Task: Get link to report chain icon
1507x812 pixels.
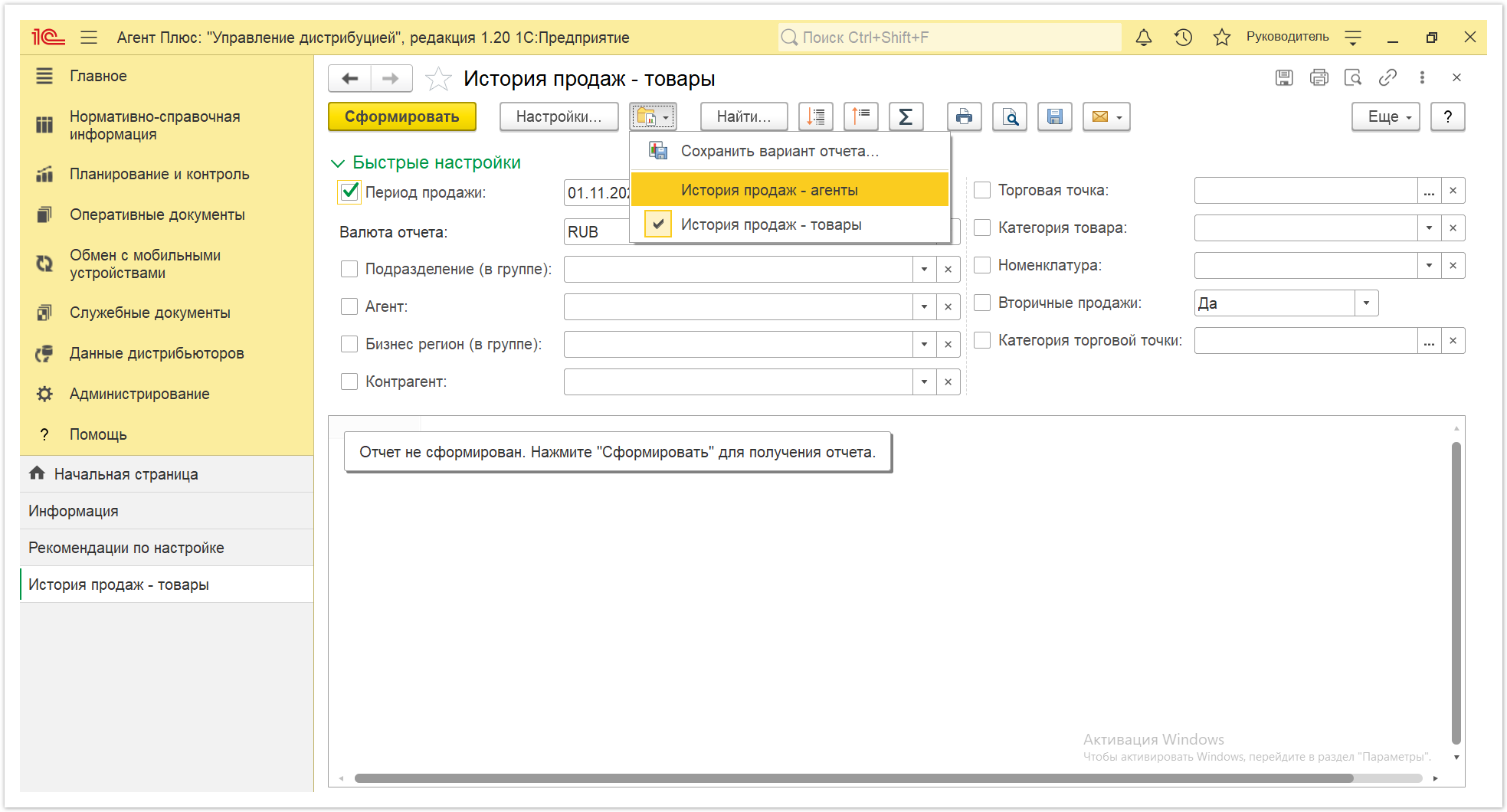Action: click(x=1387, y=77)
